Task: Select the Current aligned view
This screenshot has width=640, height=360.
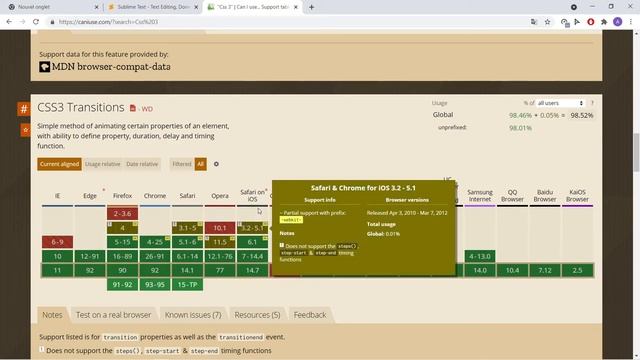Action: click(60, 164)
